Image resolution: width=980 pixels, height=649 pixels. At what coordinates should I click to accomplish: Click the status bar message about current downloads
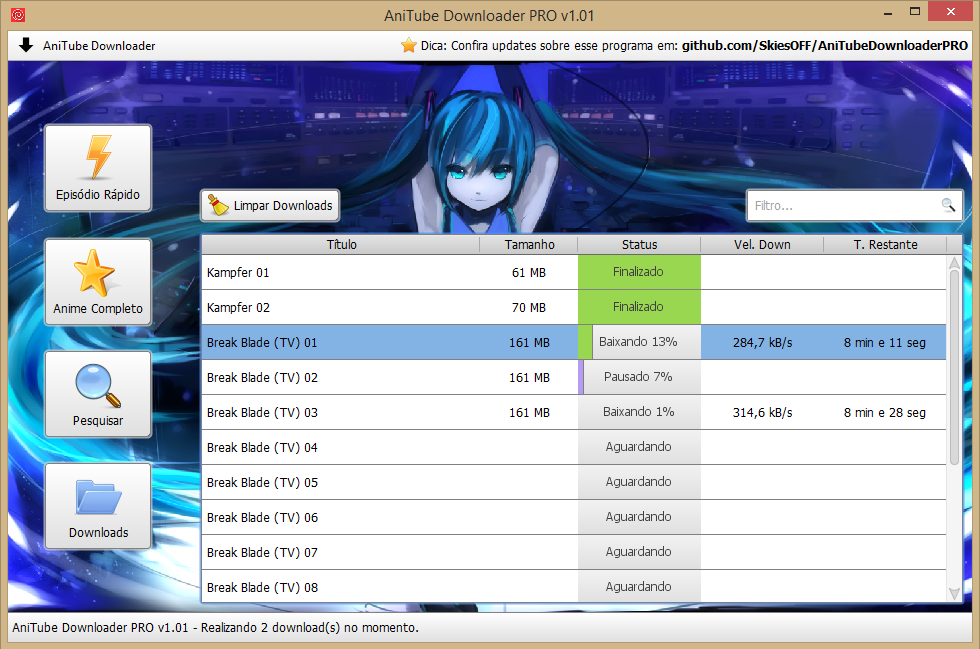[x=216, y=628]
